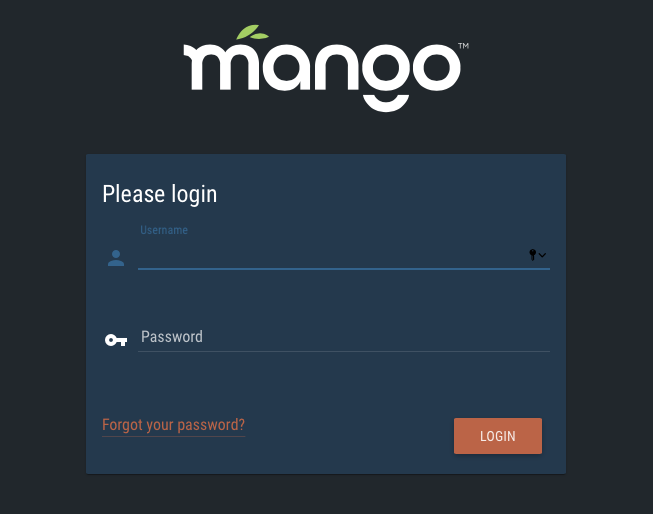Click the white key icon beside Password
The width and height of the screenshot is (653, 514).
click(x=116, y=340)
